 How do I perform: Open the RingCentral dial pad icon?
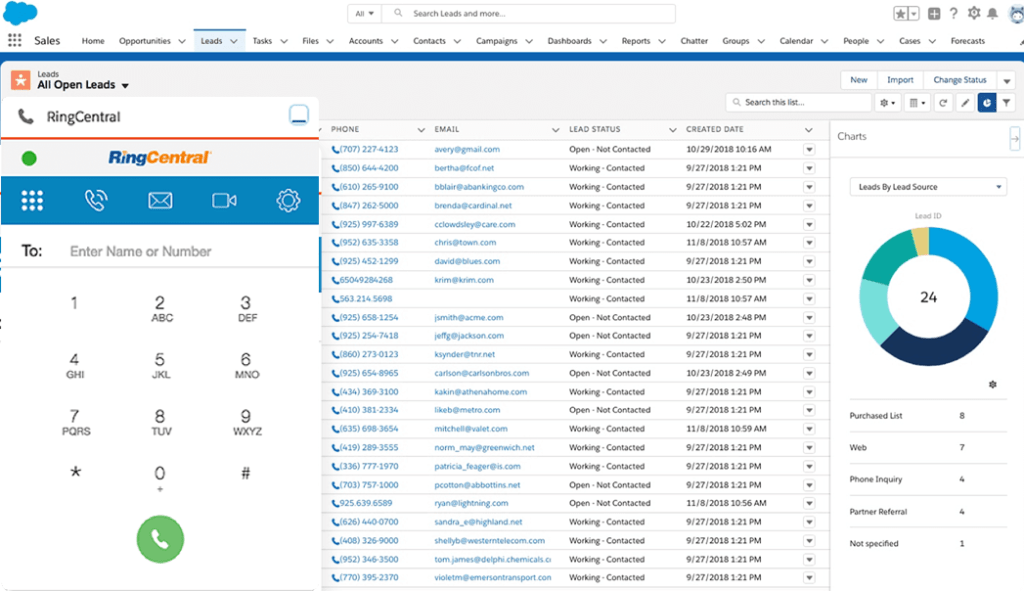[33, 200]
